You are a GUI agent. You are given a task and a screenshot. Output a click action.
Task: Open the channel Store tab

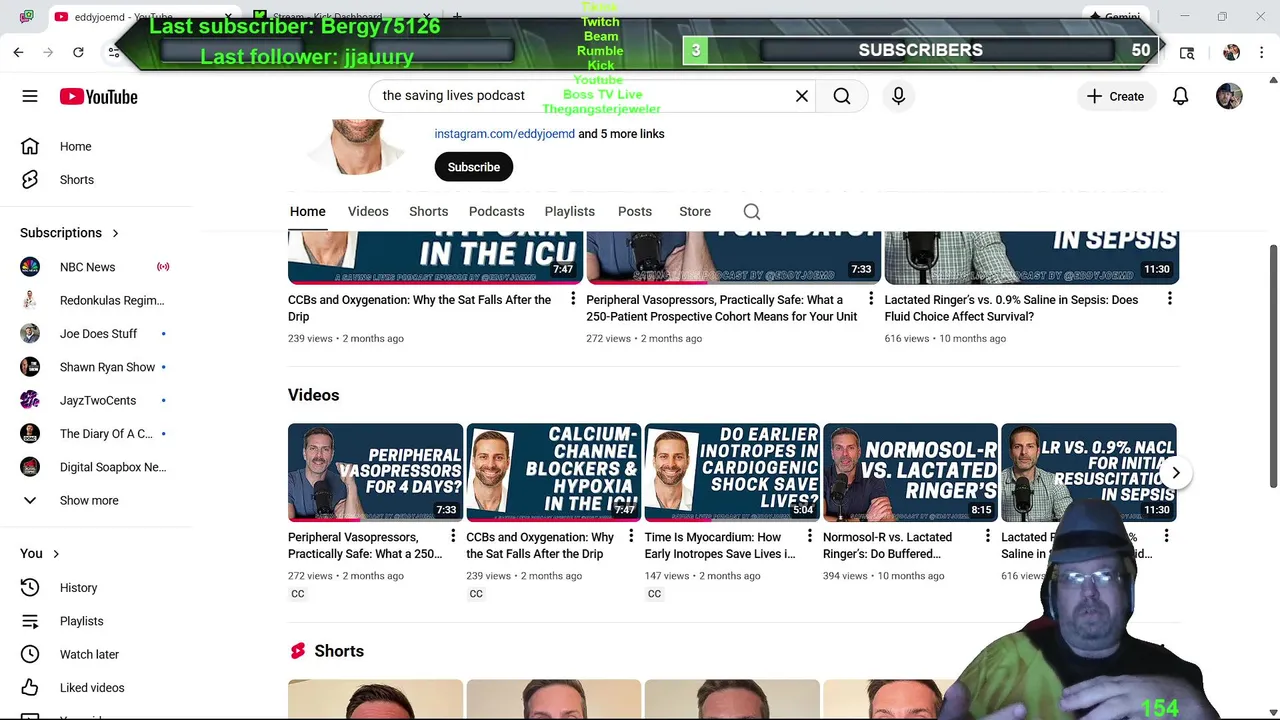[x=695, y=212]
